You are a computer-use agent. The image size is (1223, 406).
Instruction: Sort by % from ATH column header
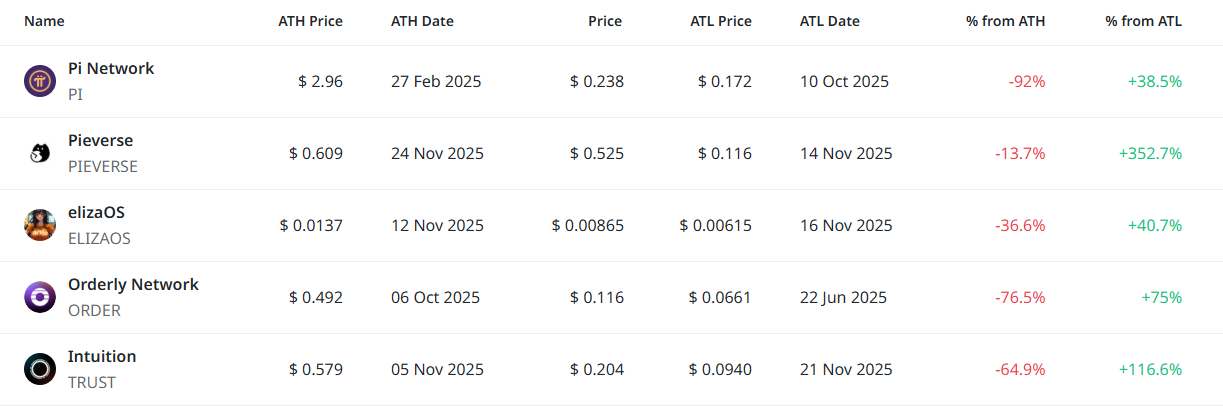(x=1005, y=21)
